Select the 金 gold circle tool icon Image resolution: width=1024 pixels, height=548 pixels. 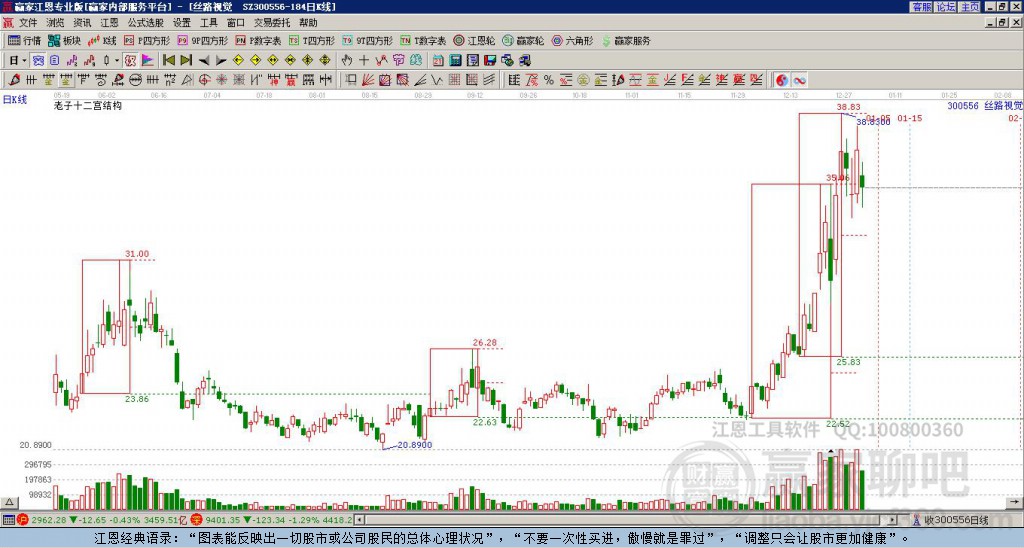(x=583, y=80)
